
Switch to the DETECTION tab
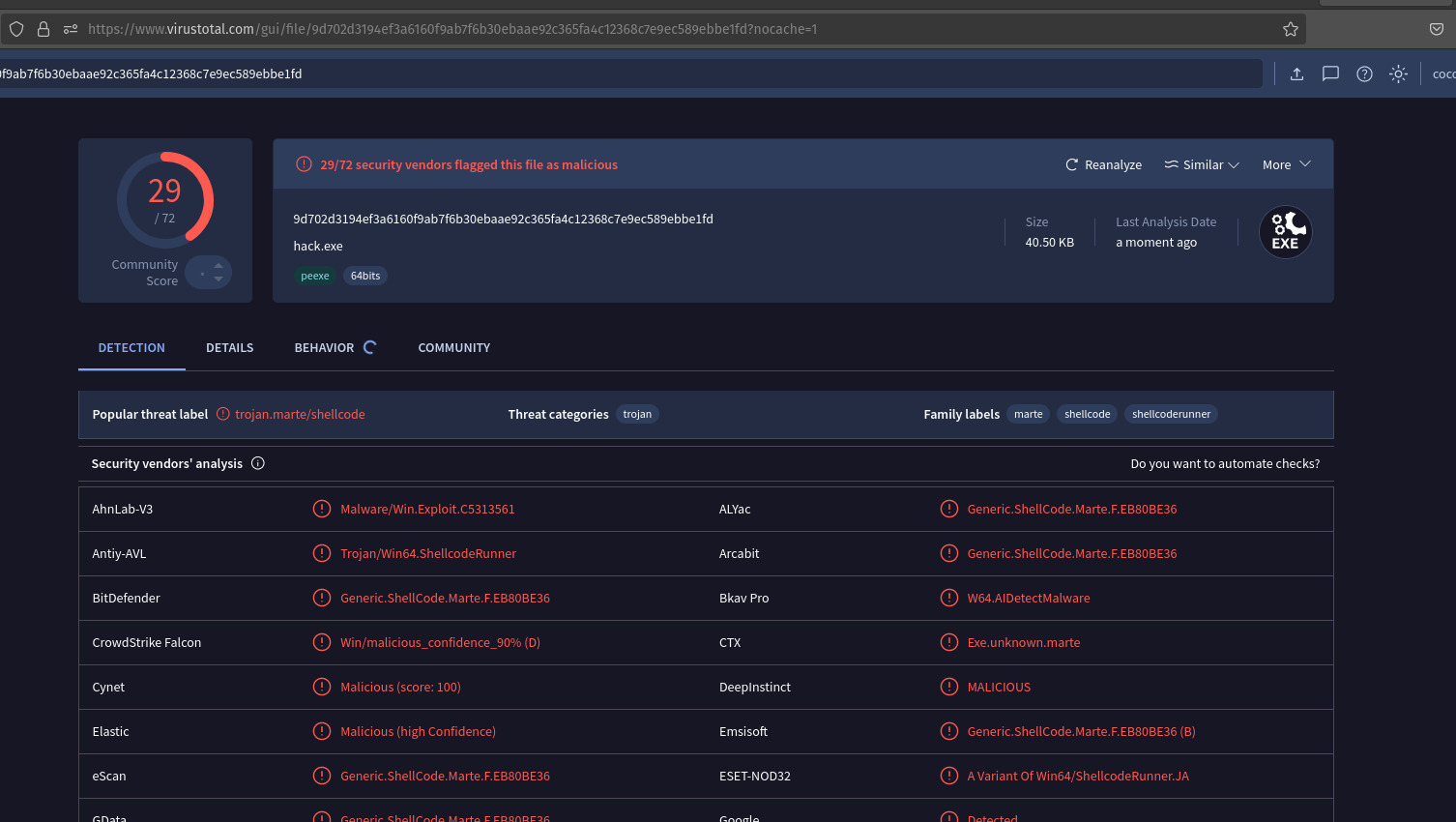[131, 347]
